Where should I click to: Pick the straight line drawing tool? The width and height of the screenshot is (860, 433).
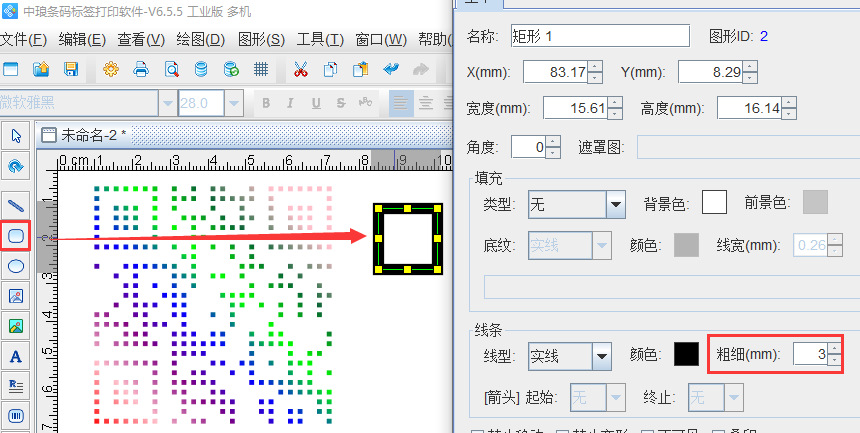click(x=16, y=206)
